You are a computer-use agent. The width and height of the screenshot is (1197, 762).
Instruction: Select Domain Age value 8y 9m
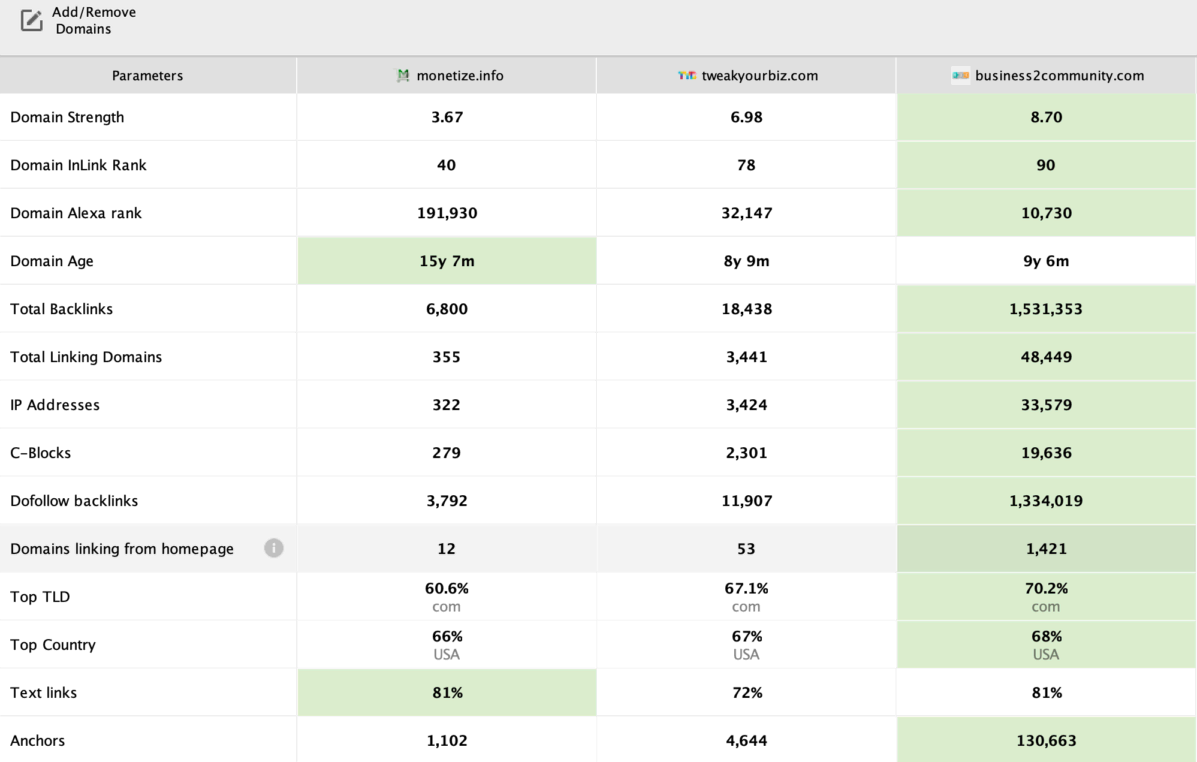coord(747,261)
